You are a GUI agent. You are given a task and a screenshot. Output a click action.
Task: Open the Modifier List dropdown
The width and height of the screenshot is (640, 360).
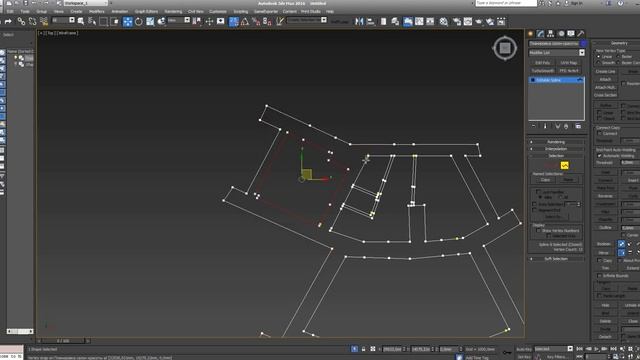(x=557, y=53)
